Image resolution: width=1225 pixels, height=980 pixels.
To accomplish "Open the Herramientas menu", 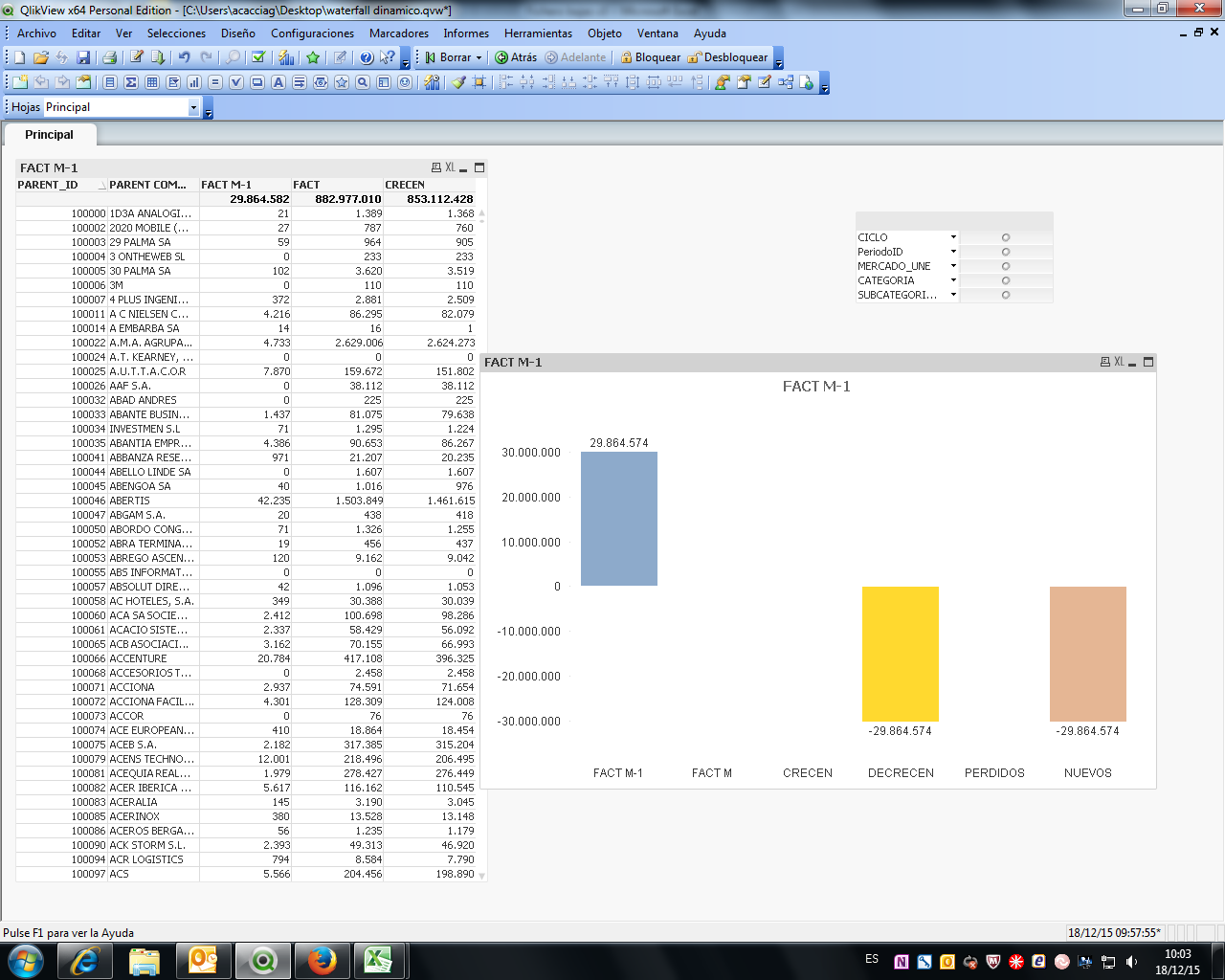I will (538, 33).
